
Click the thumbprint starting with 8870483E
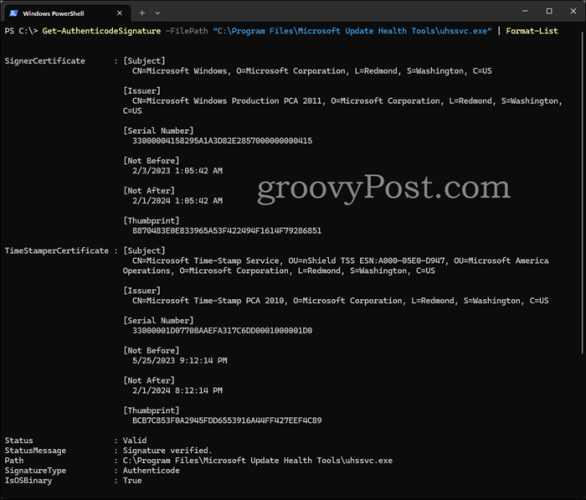click(x=226, y=231)
